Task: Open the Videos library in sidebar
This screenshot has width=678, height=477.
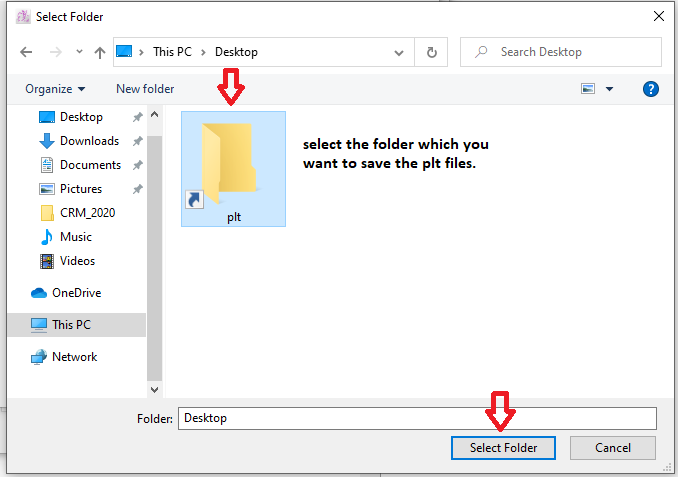Action: (77, 261)
